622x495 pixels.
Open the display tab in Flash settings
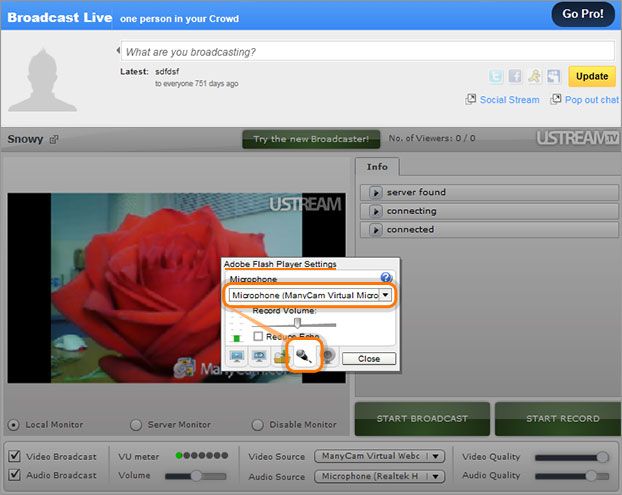[x=237, y=357]
